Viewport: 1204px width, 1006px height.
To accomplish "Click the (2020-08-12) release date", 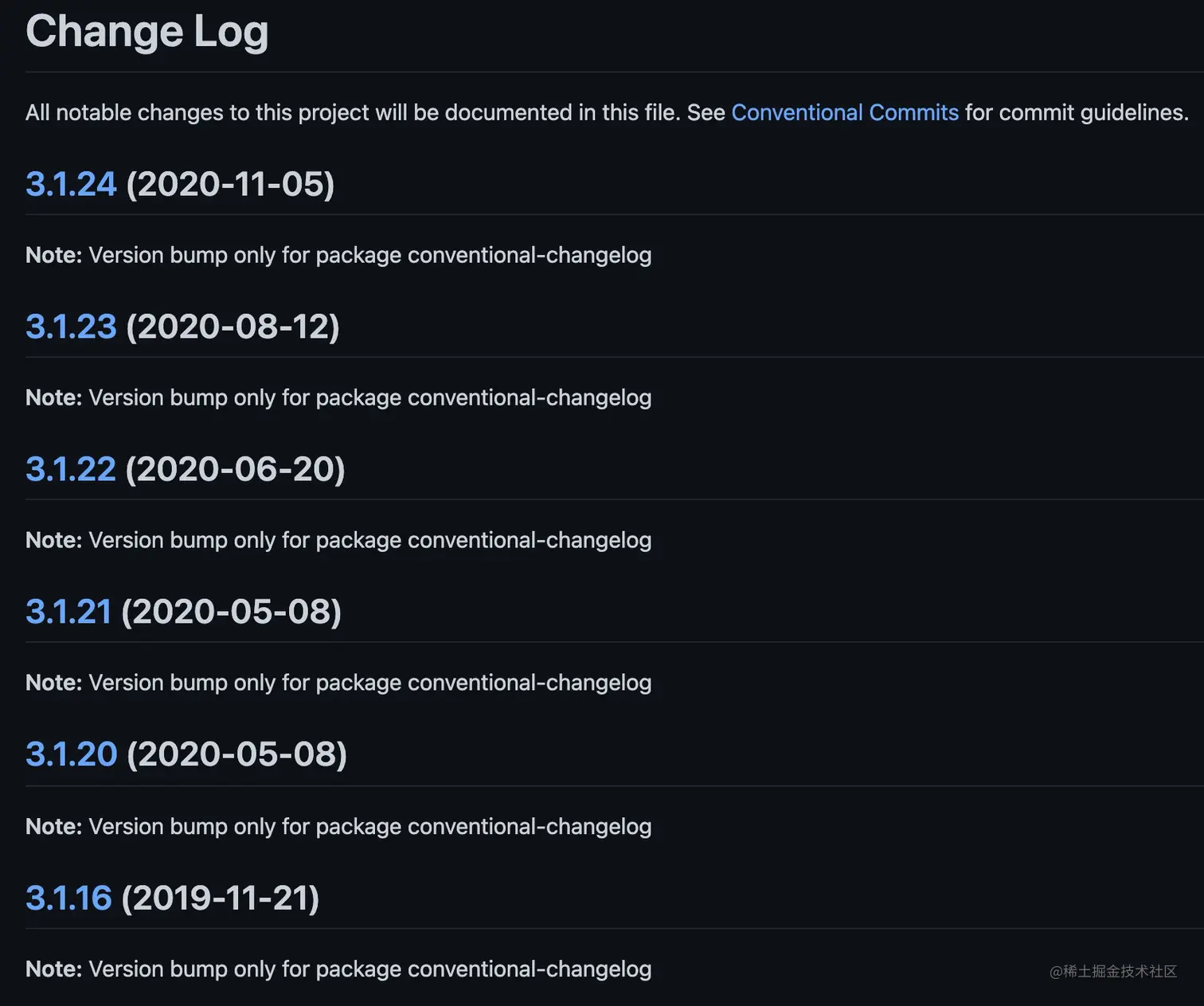I will (233, 327).
